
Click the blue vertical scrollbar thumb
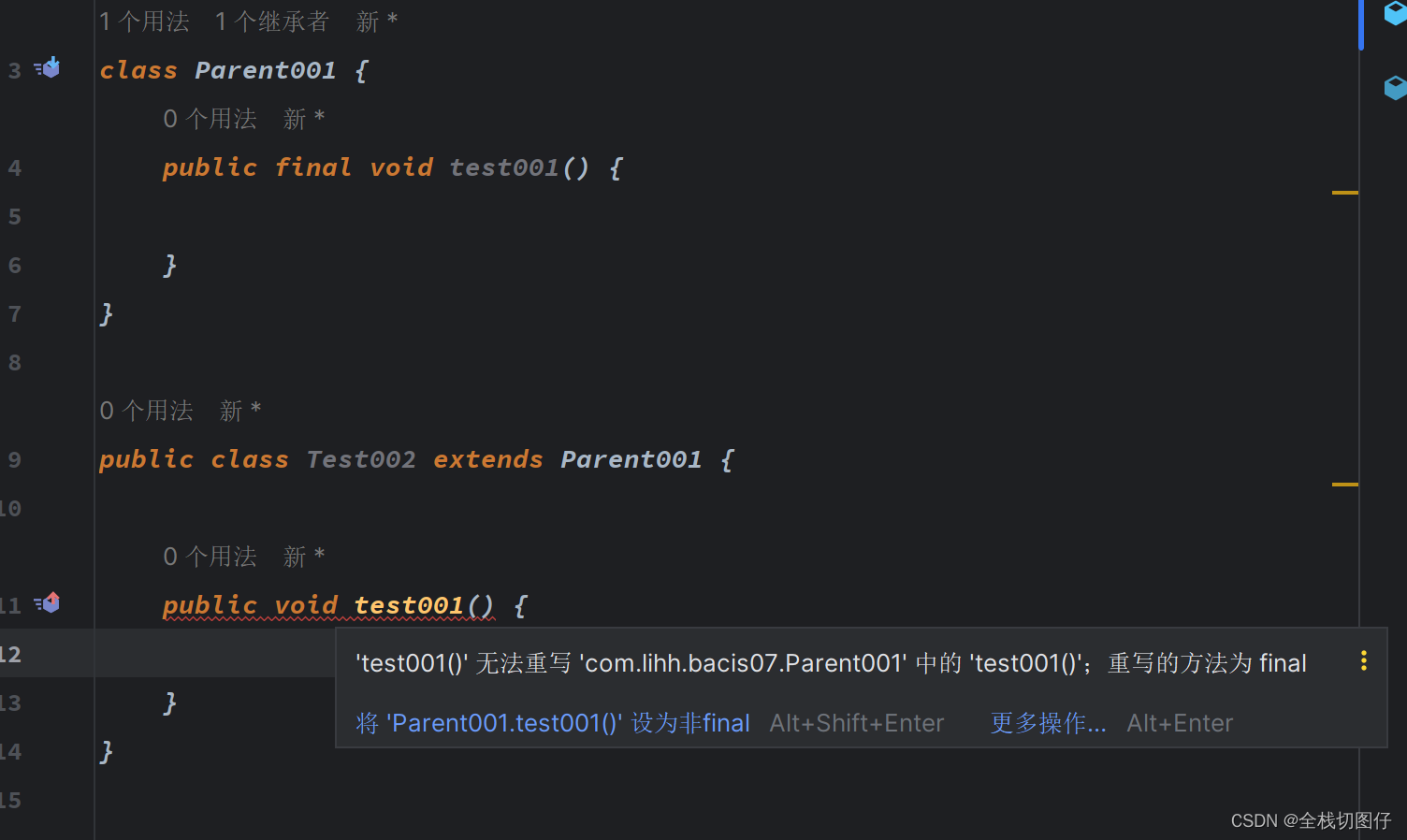[1360, 24]
